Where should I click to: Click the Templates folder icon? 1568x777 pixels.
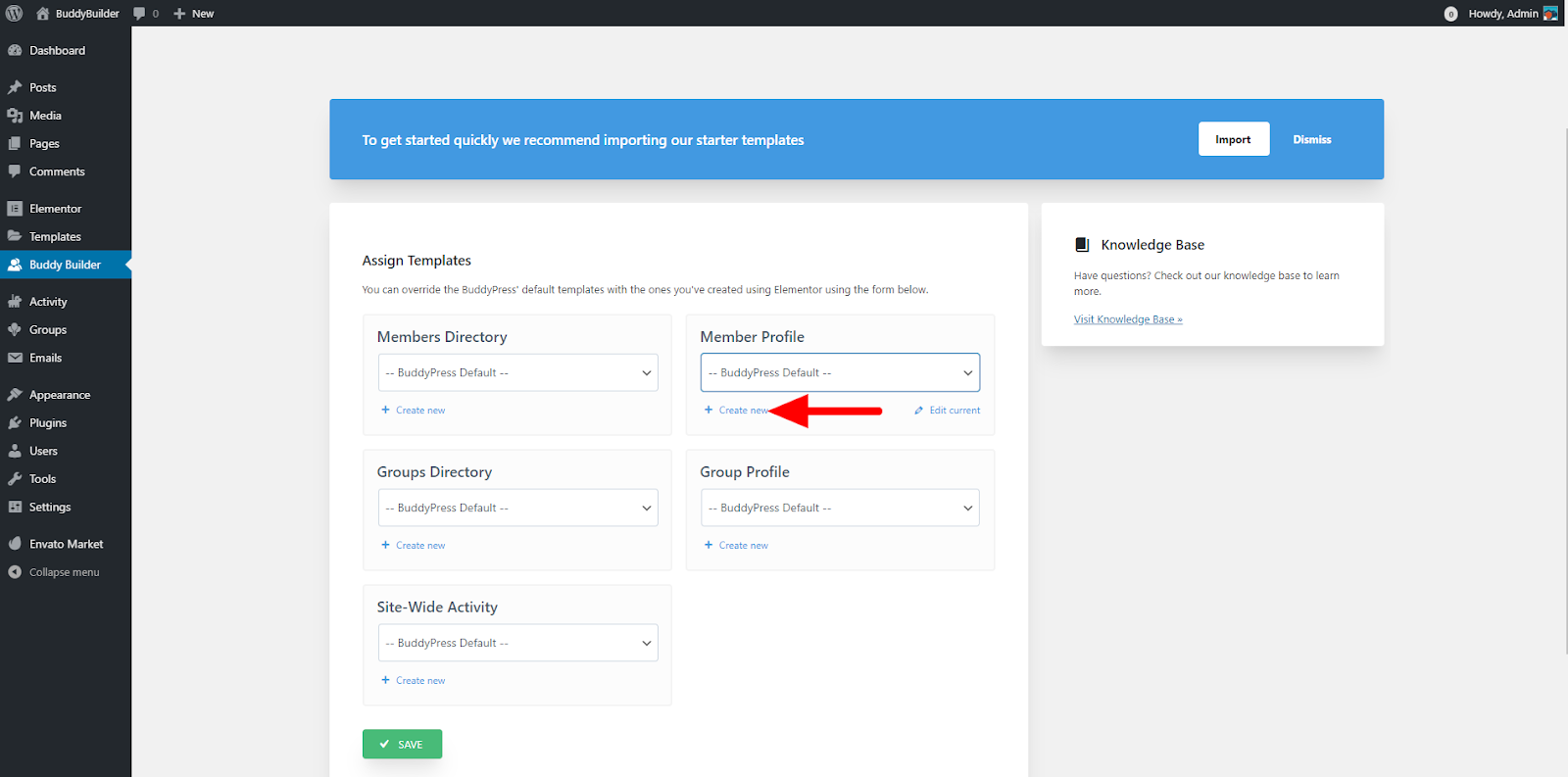15,237
